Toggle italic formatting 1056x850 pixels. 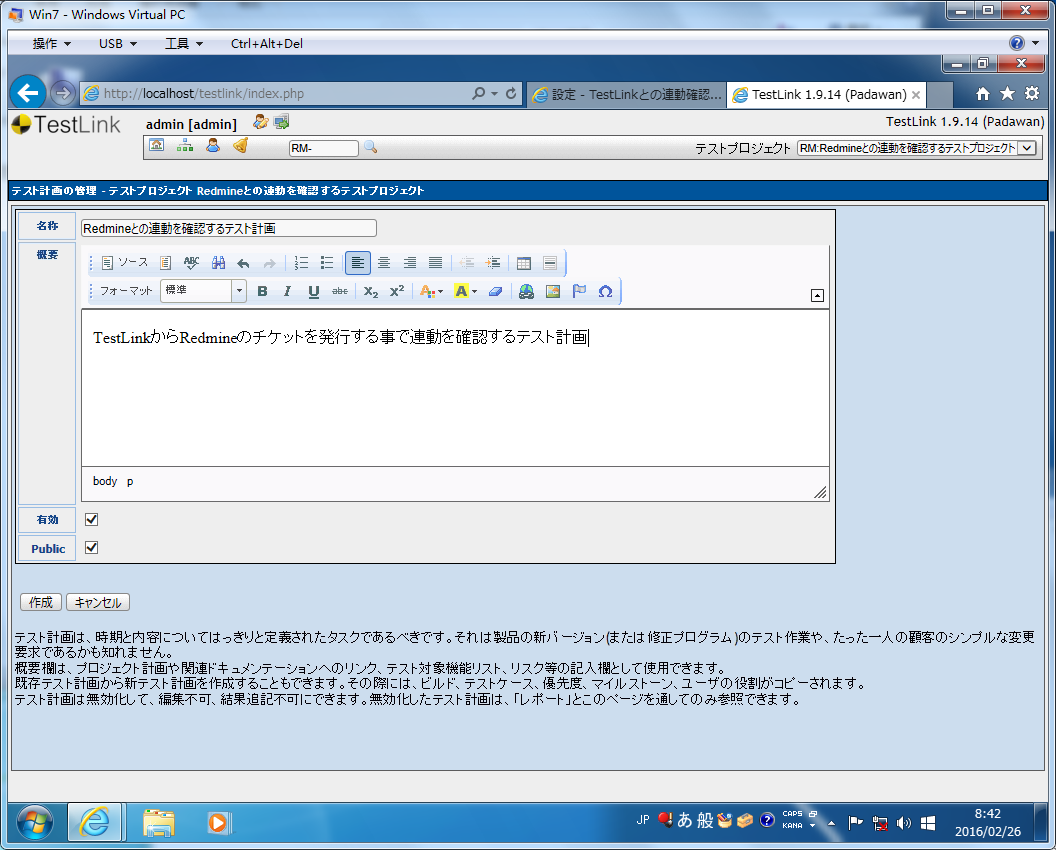[288, 291]
